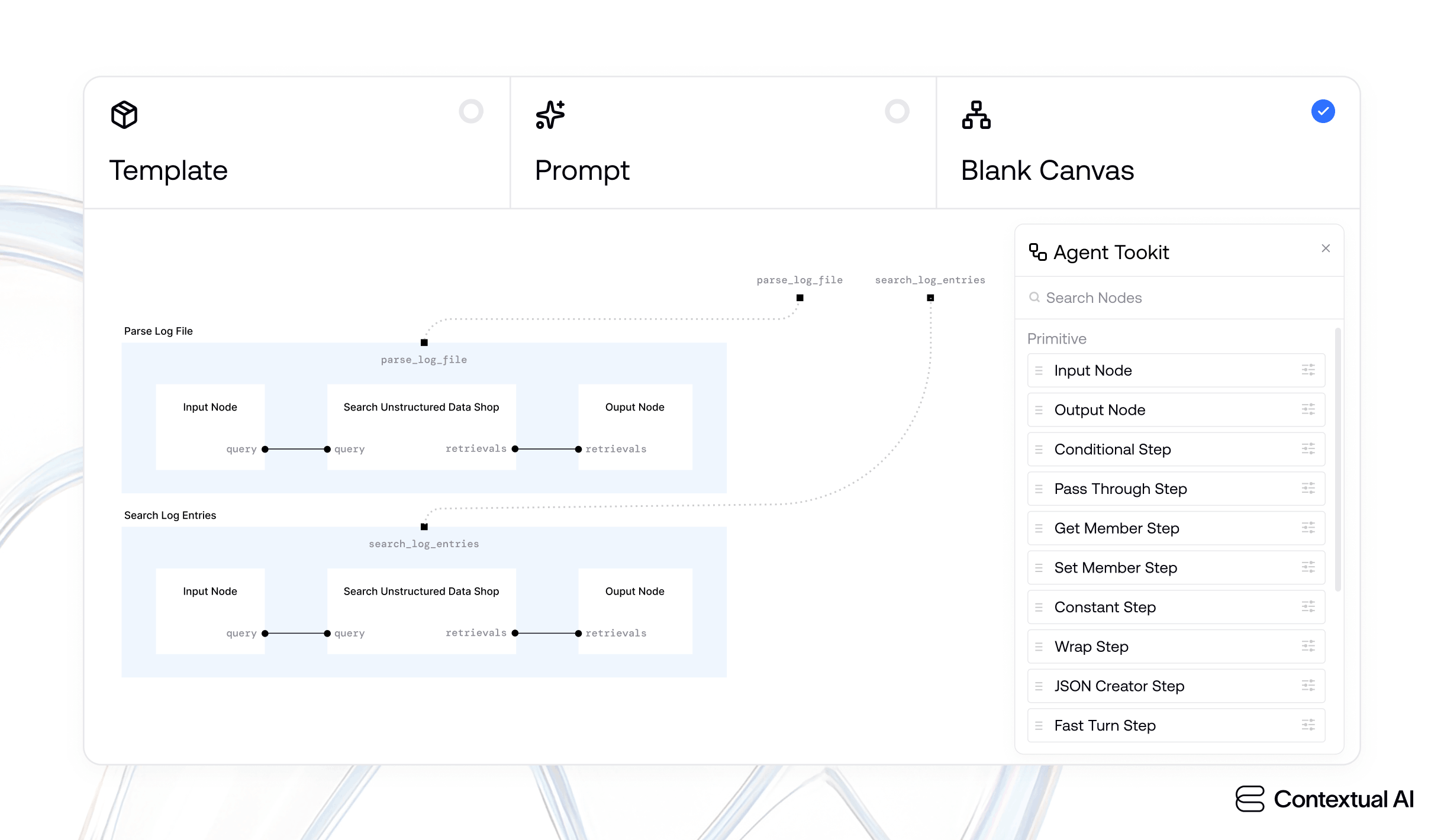This screenshot has width=1444, height=840.
Task: Select the Template radio button
Action: pos(470,111)
